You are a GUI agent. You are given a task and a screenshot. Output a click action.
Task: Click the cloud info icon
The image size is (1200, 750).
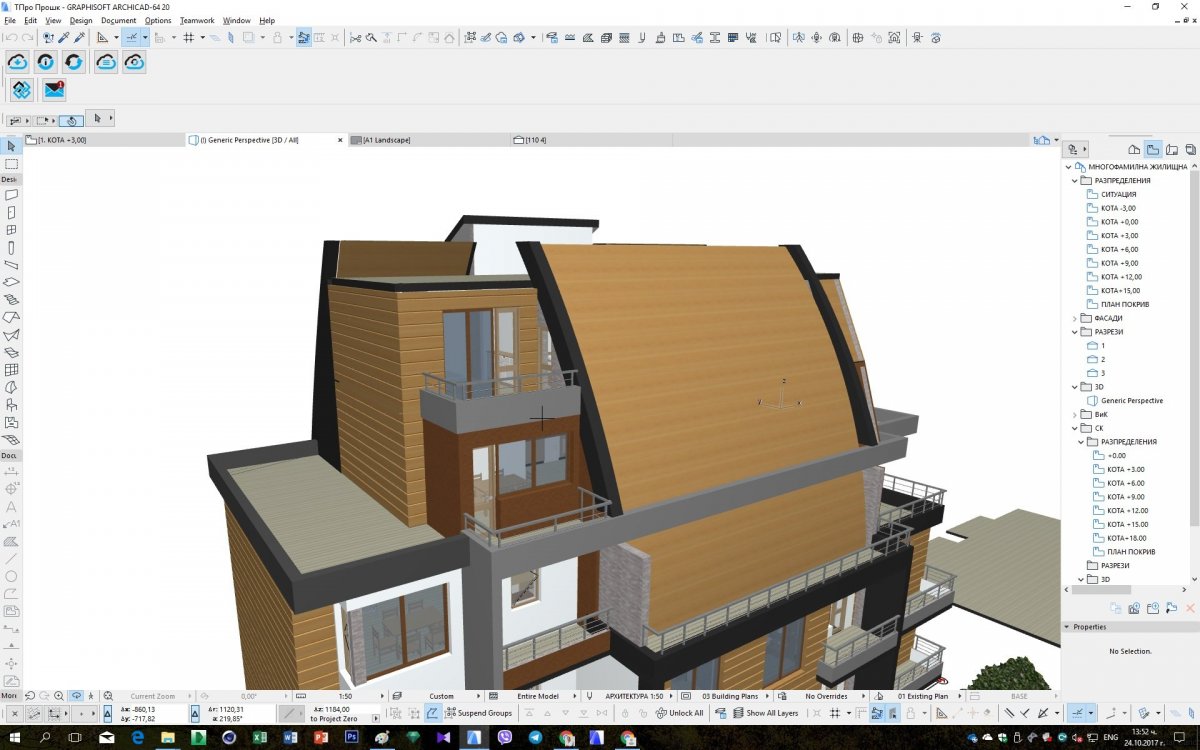(46, 62)
